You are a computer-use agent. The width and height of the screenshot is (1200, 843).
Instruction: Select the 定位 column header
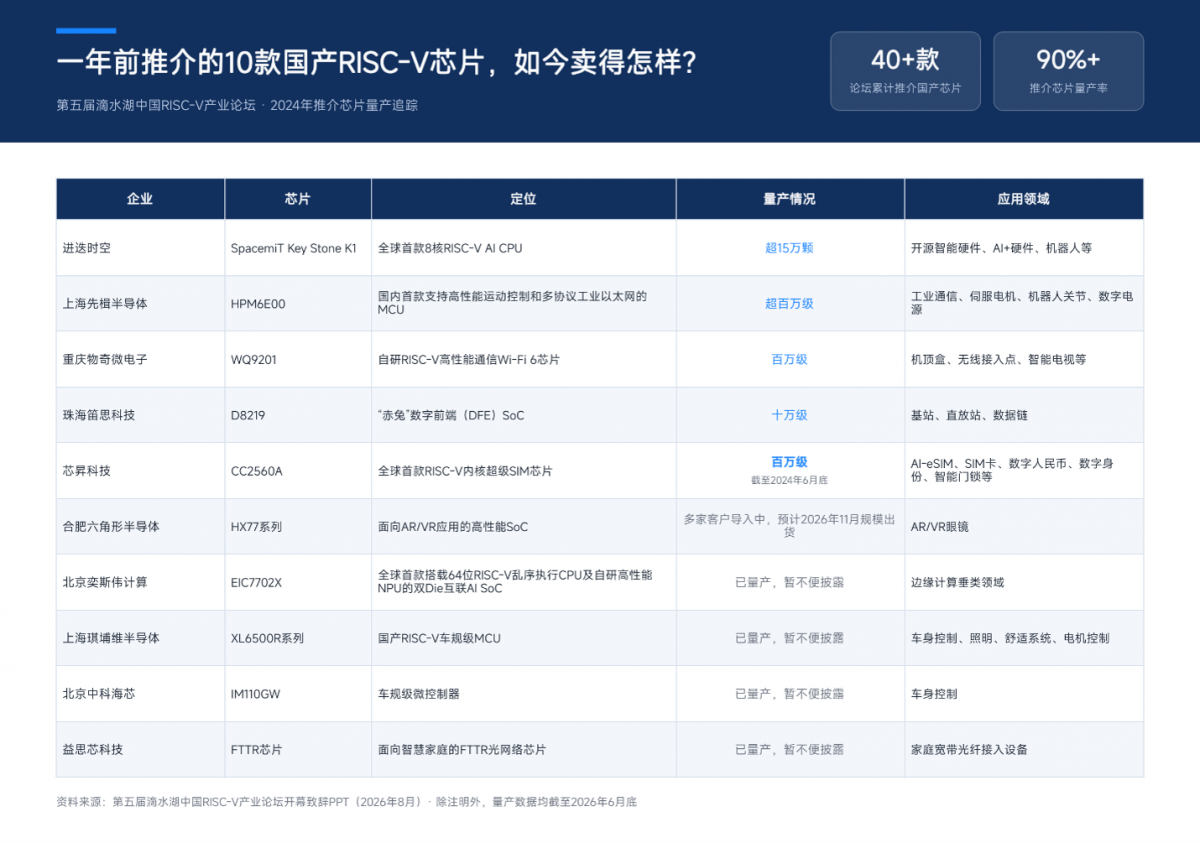[524, 199]
